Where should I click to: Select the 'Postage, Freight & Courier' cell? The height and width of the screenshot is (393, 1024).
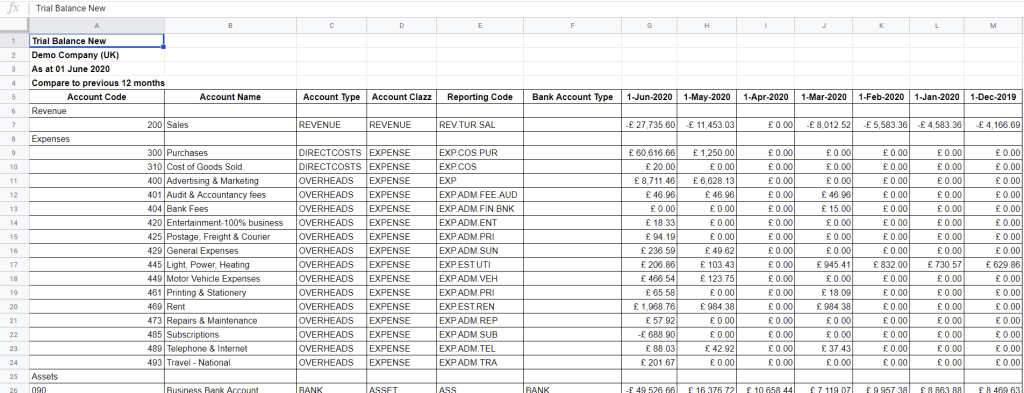point(231,237)
